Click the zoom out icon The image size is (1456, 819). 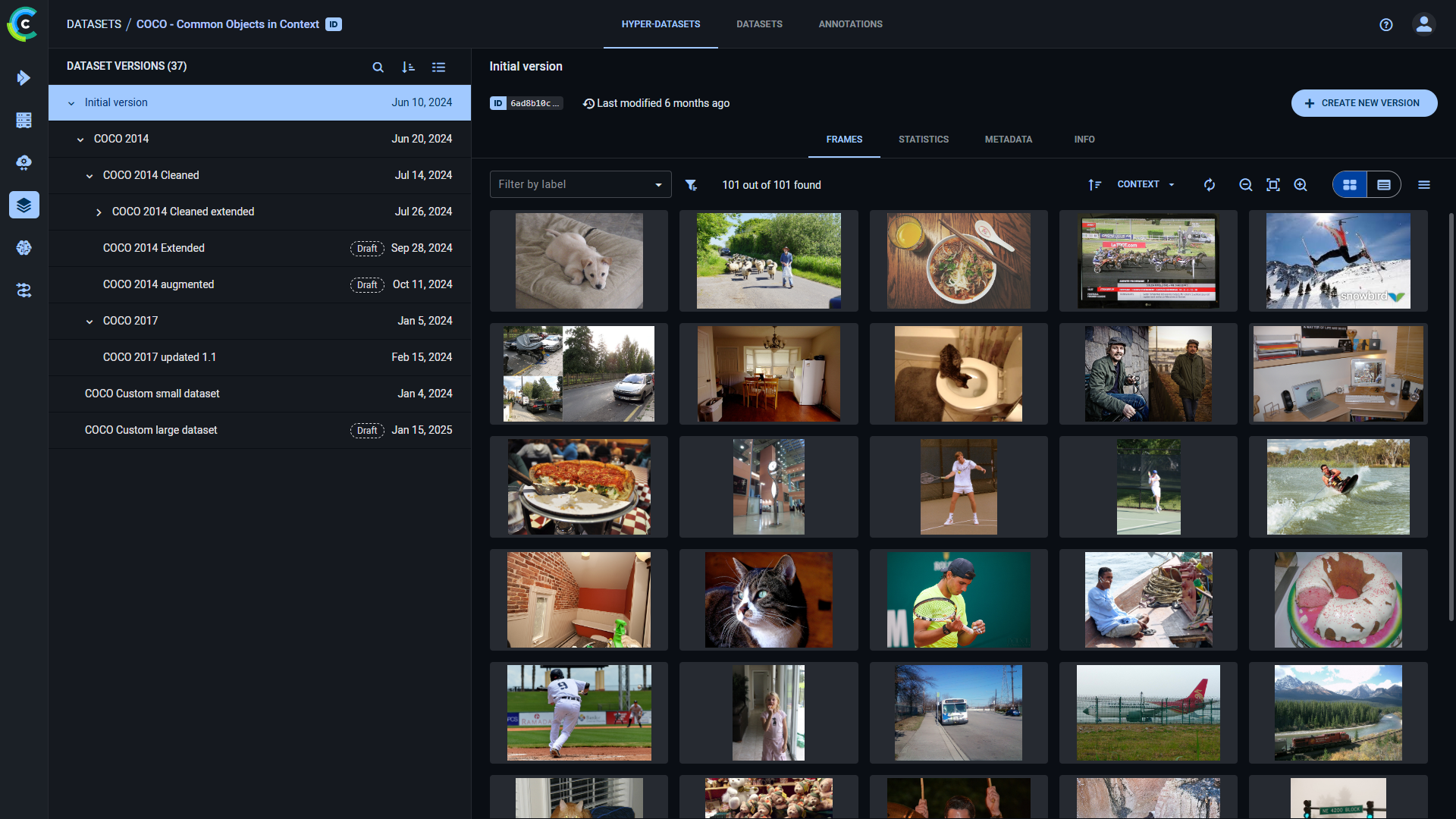point(1246,184)
